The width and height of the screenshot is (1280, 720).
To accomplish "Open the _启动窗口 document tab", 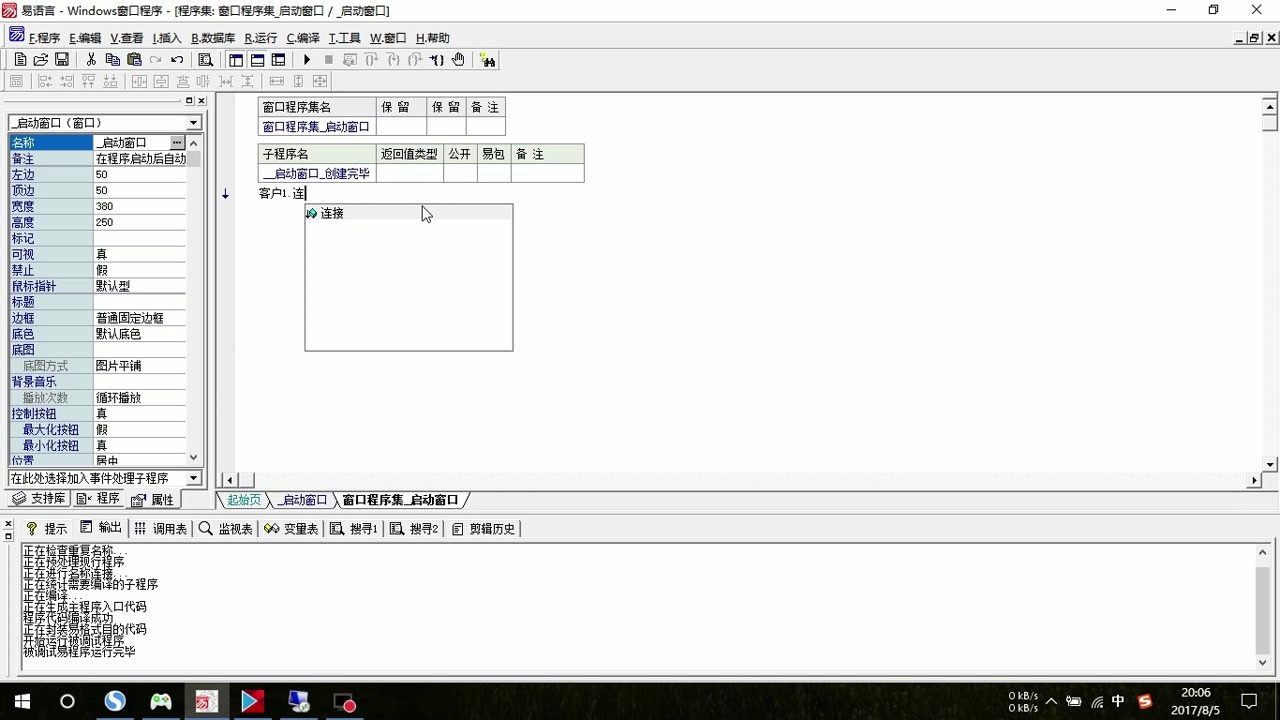I will point(302,500).
